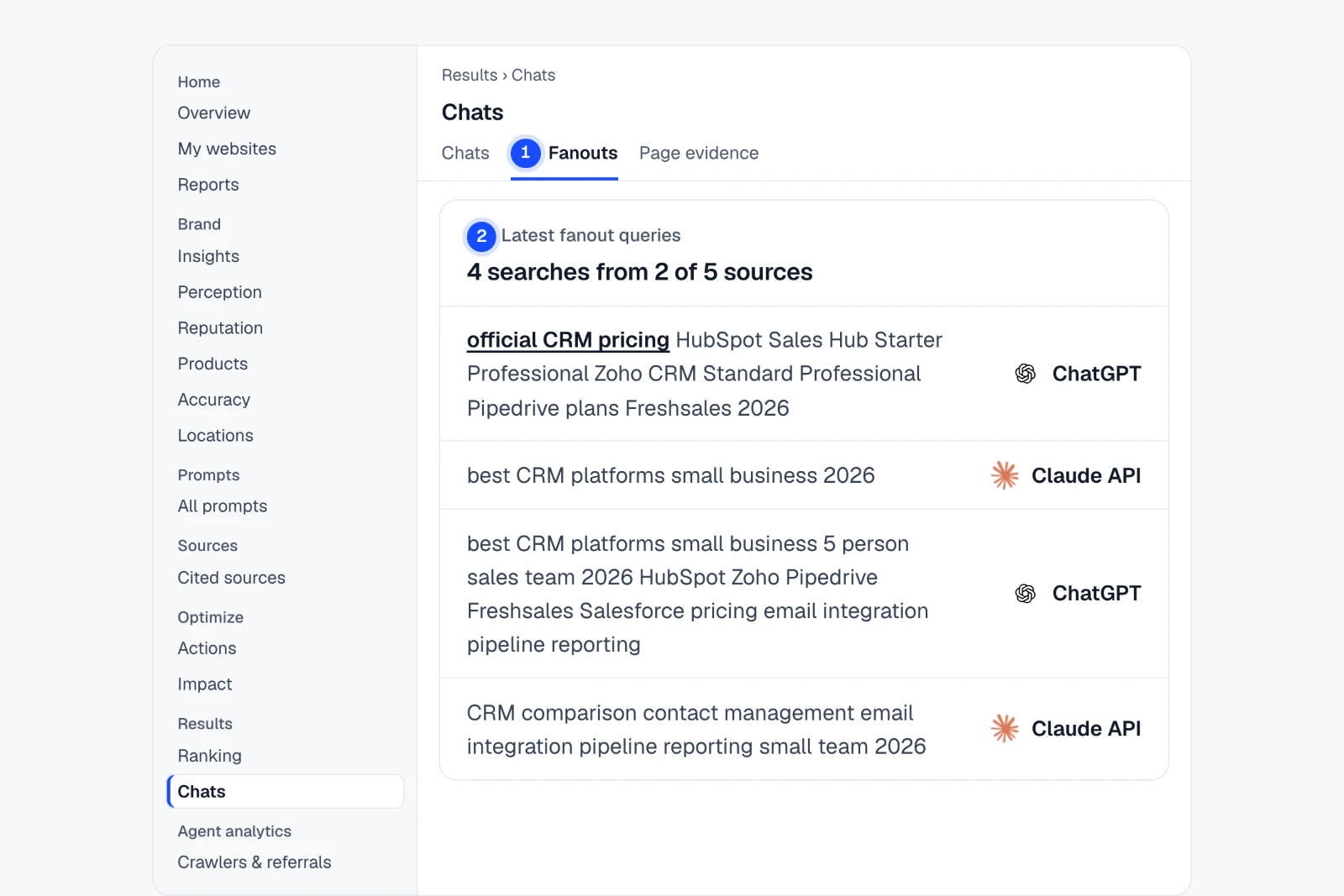Switch to the Chats tab
The width and height of the screenshot is (1344, 896).
465,153
